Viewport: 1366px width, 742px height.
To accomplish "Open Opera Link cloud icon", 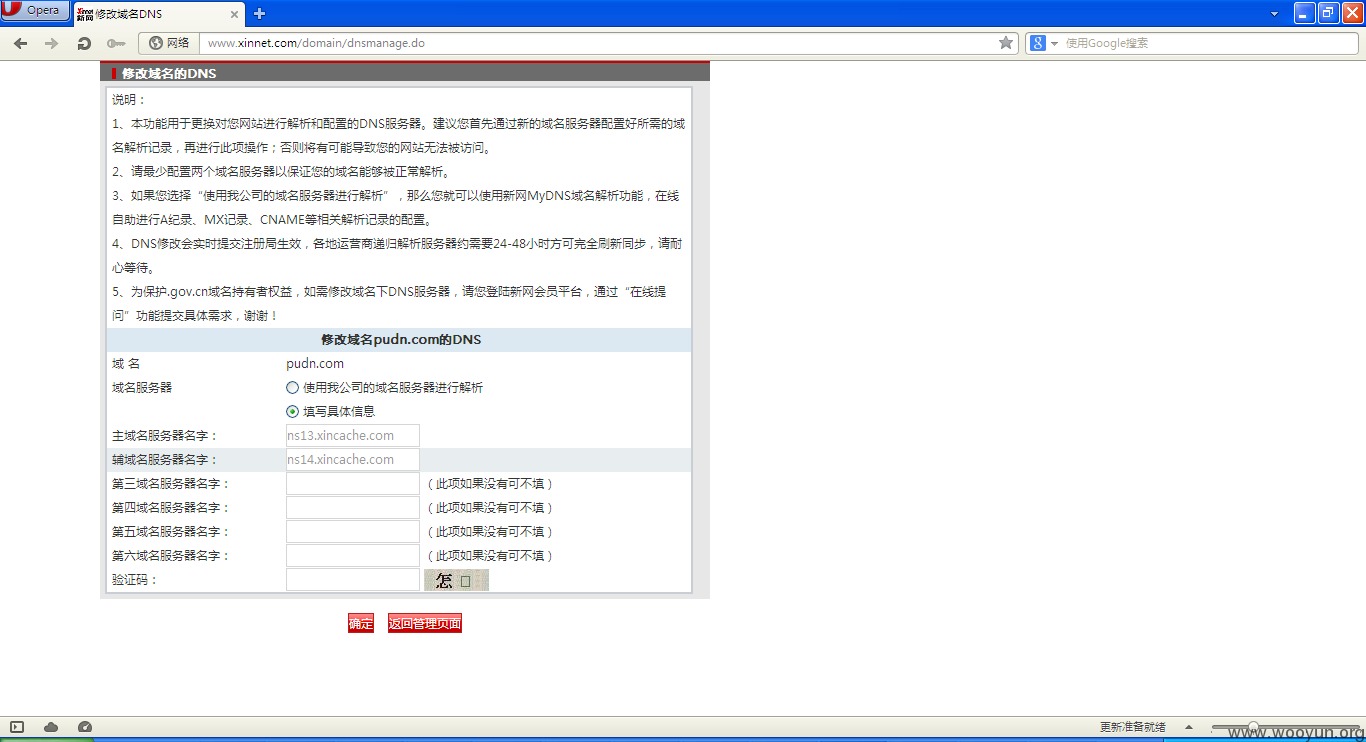I will click(51, 727).
